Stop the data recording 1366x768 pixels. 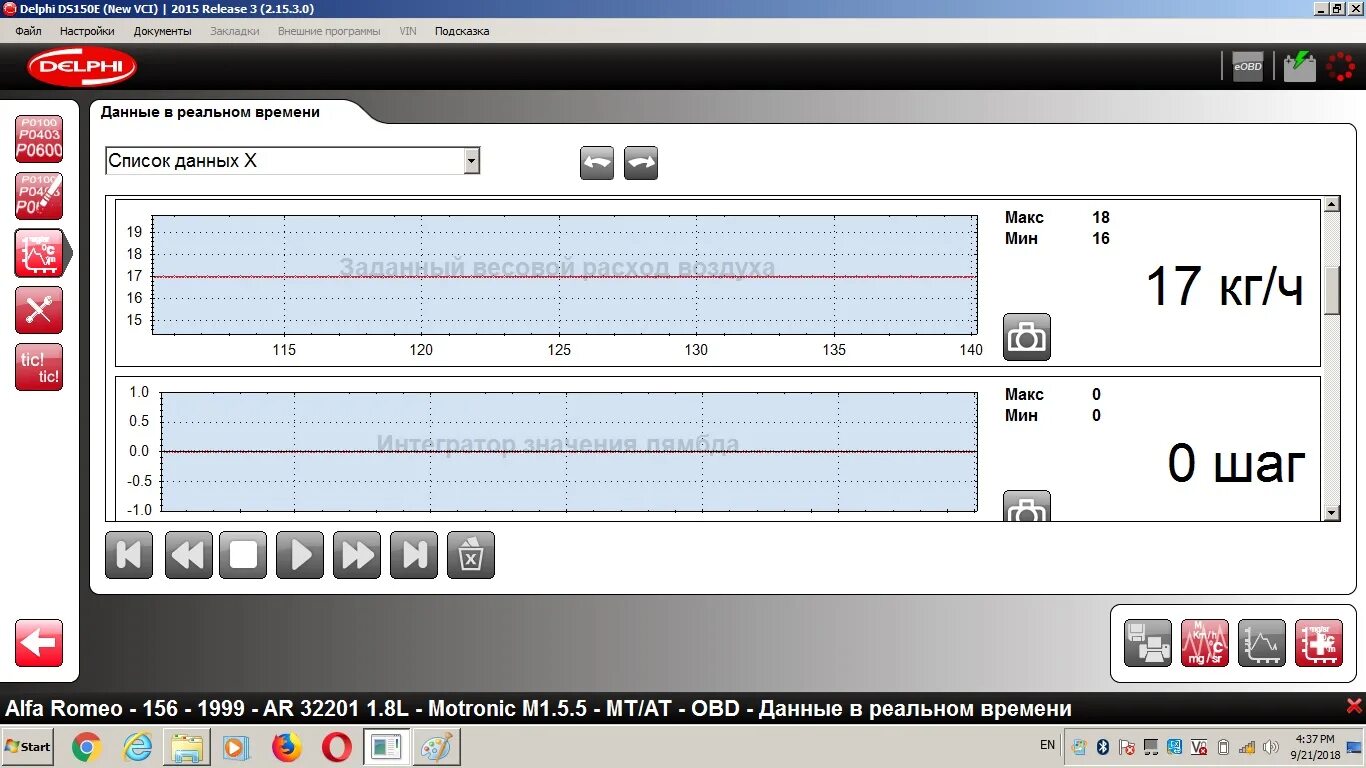(x=243, y=555)
